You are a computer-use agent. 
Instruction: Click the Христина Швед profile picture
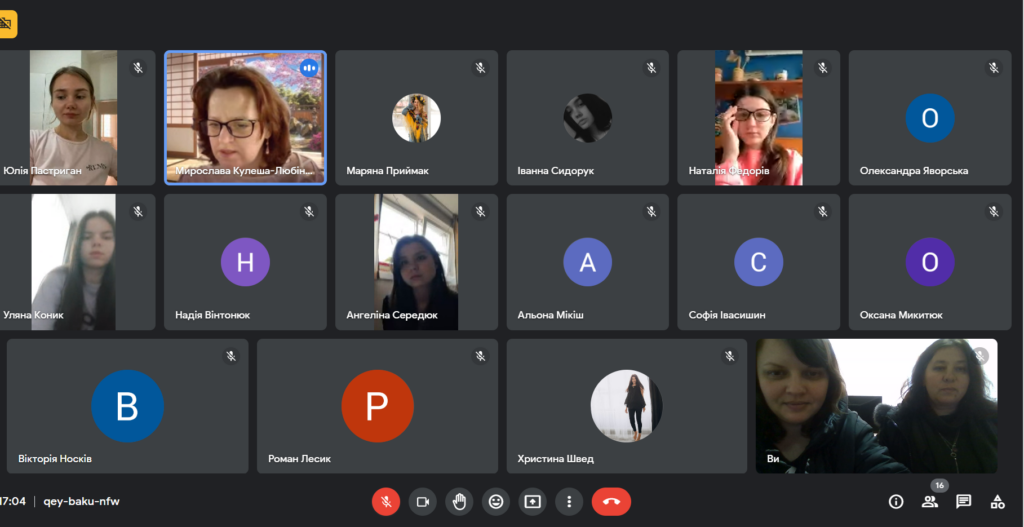tap(626, 406)
